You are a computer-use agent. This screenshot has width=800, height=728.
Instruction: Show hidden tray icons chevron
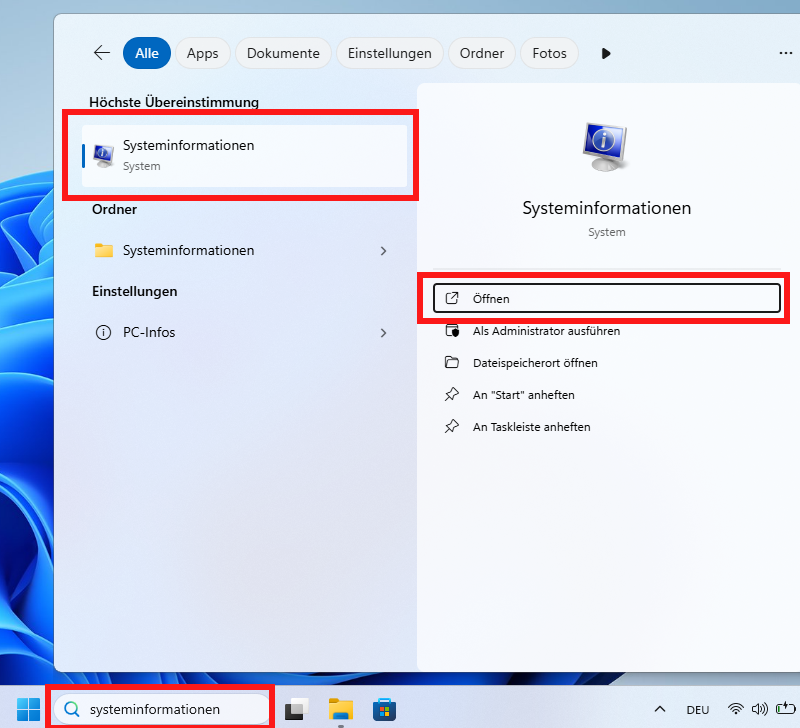click(x=660, y=709)
